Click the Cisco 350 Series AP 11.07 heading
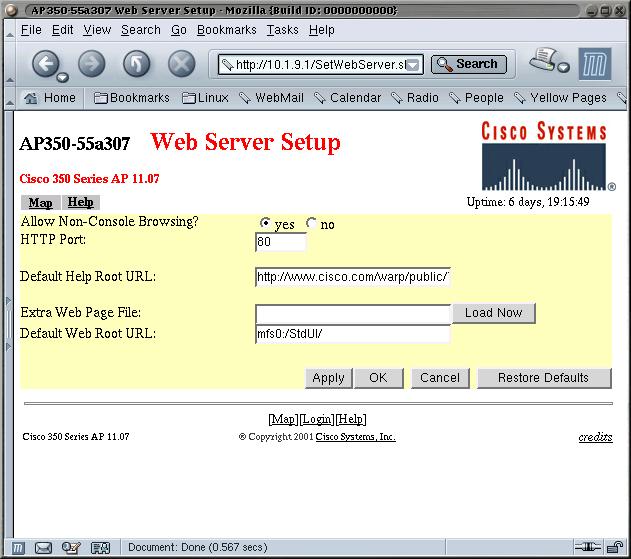This screenshot has width=631, height=559. [89, 179]
